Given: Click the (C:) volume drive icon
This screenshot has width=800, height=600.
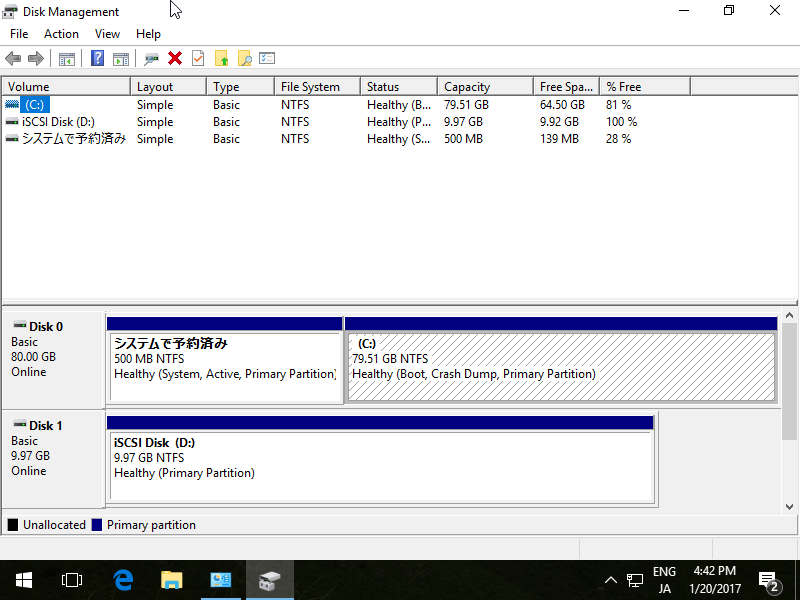Looking at the screenshot, I should coord(12,105).
